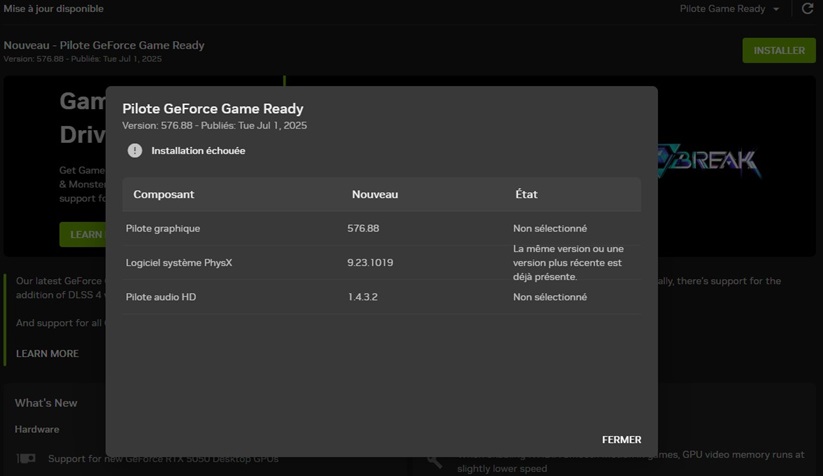Click version value 576.88 in table
The height and width of the screenshot is (476, 823).
coord(363,228)
